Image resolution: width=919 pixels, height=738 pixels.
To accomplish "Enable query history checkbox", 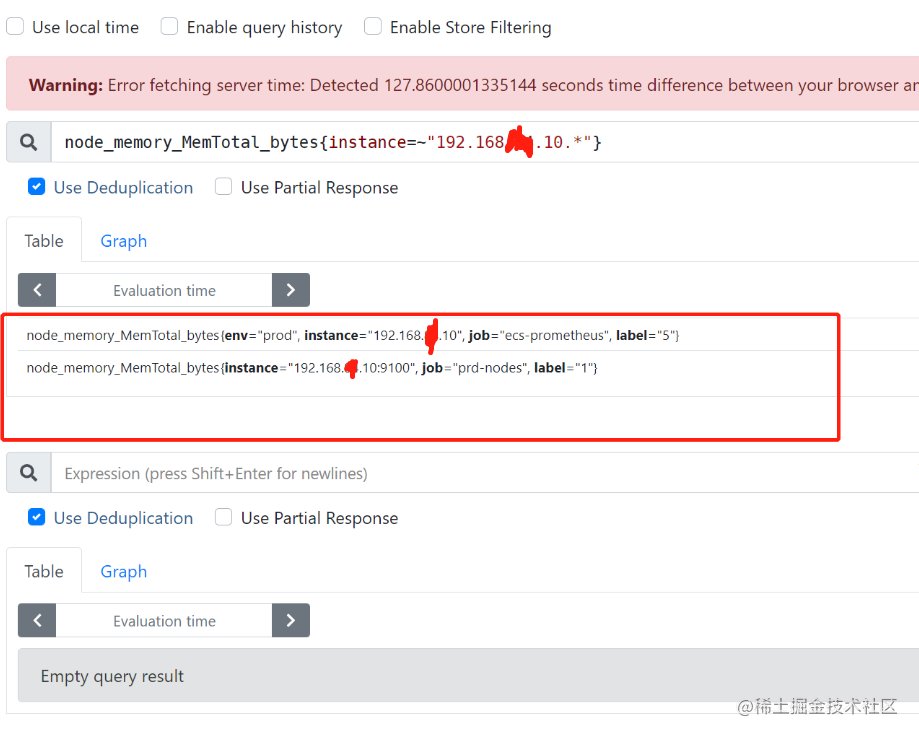I will coord(169,26).
